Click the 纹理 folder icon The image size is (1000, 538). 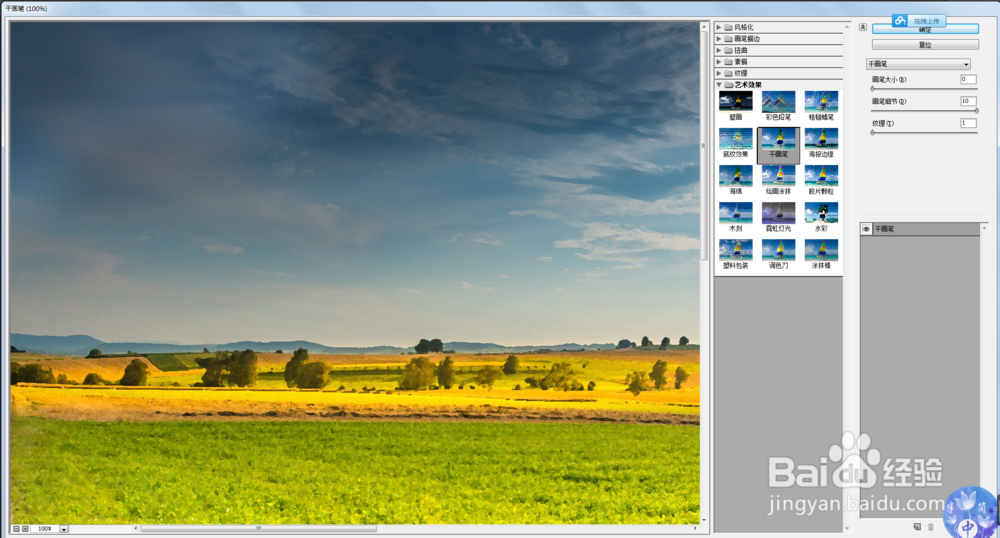tap(728, 73)
